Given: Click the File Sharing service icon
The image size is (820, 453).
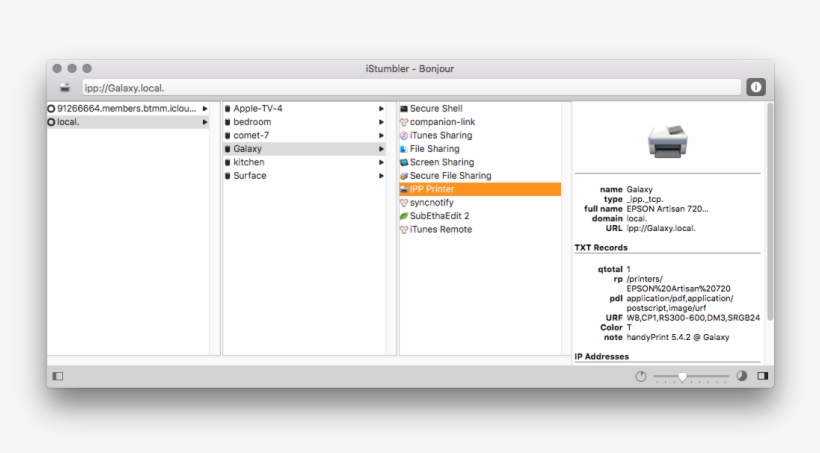Looking at the screenshot, I should 404,149.
